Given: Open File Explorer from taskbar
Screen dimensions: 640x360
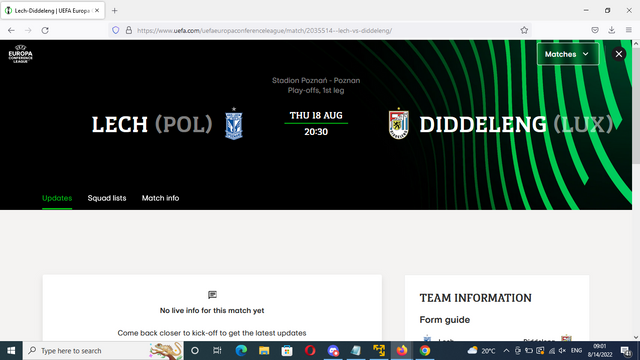Looking at the screenshot, I should click(x=264, y=351).
